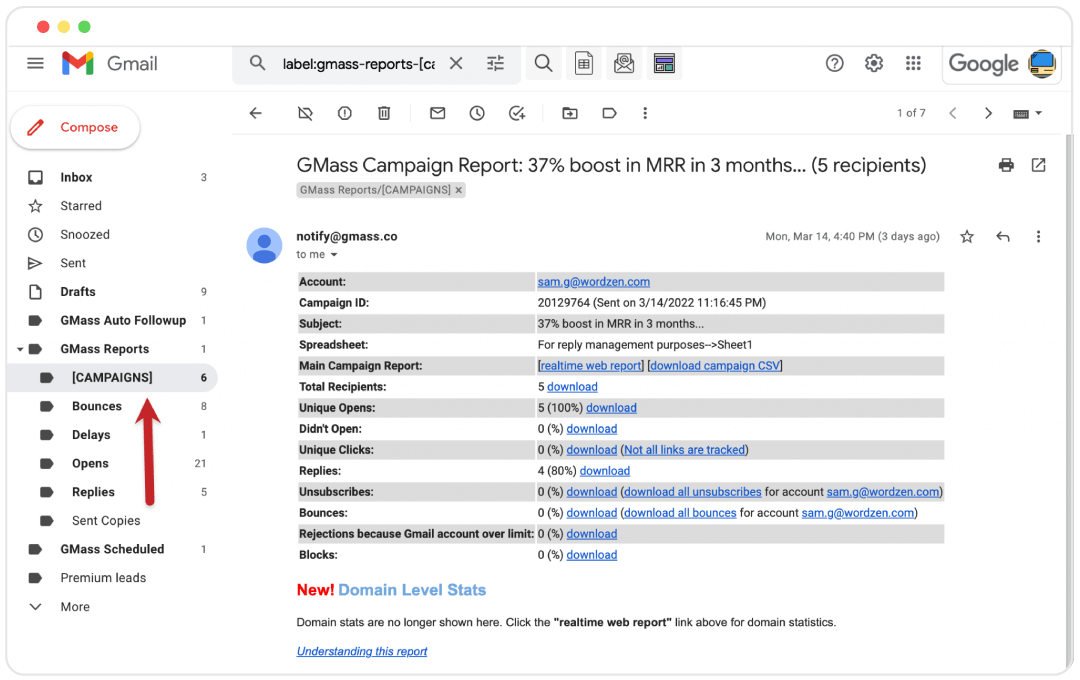Click the GMass compose envelope icon
Image resolution: width=1080 pixels, height=680 pixels.
[x=624, y=62]
